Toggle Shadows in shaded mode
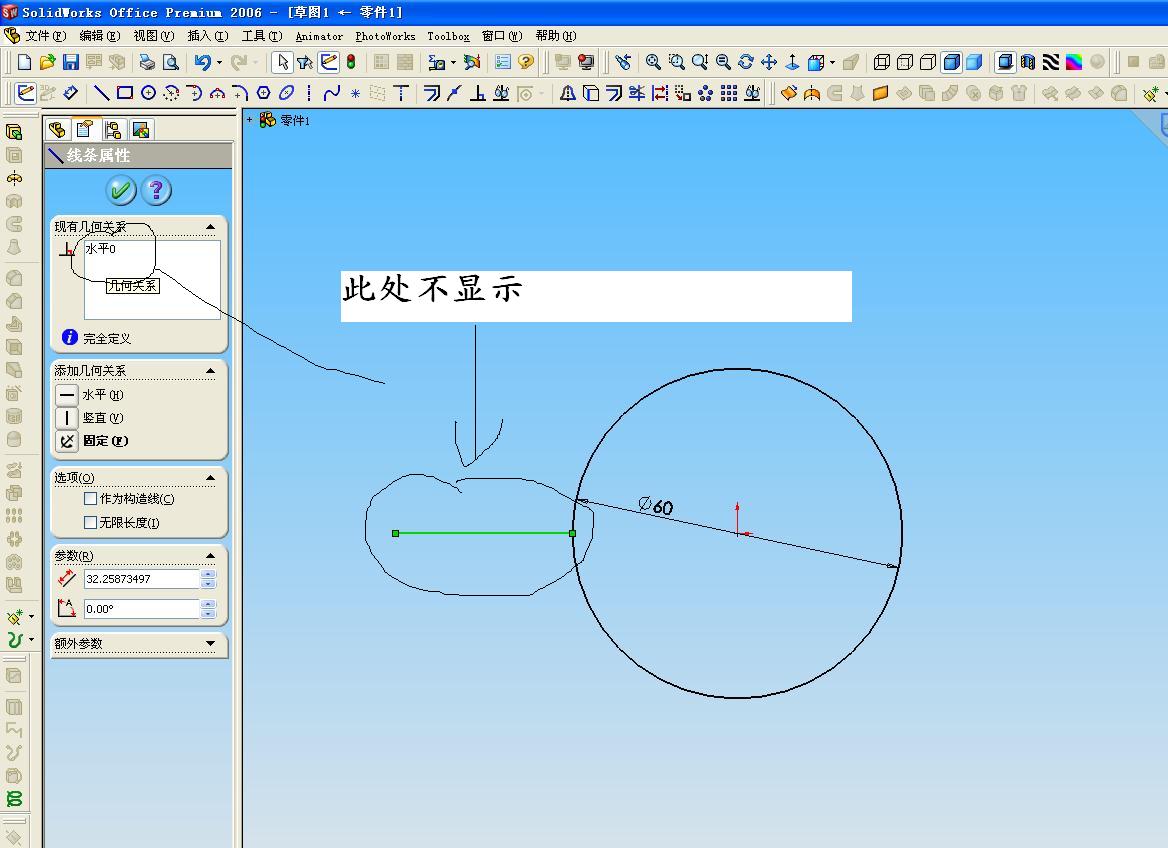 (1005, 63)
